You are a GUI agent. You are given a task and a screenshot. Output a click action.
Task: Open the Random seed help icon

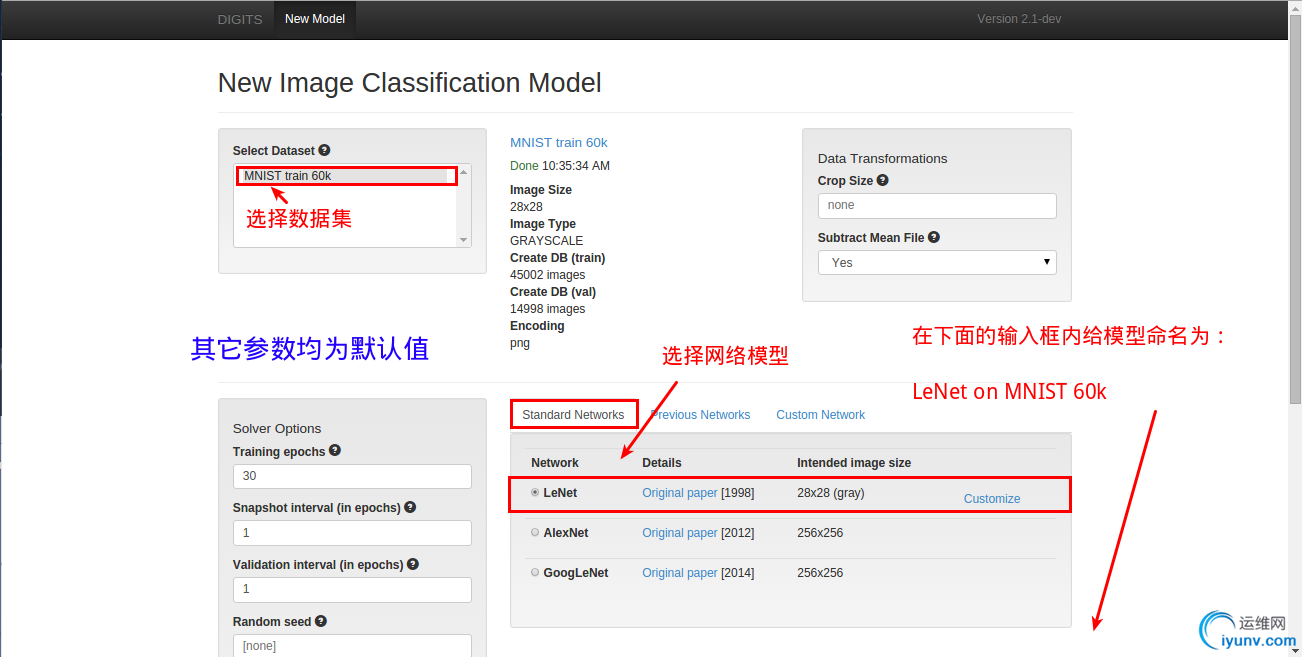pos(321,621)
